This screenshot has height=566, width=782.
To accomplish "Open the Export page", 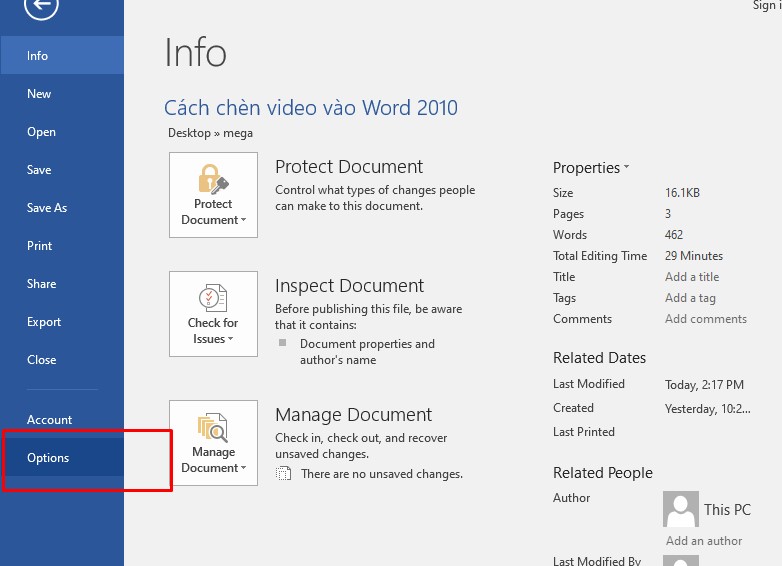I will coord(62,322).
